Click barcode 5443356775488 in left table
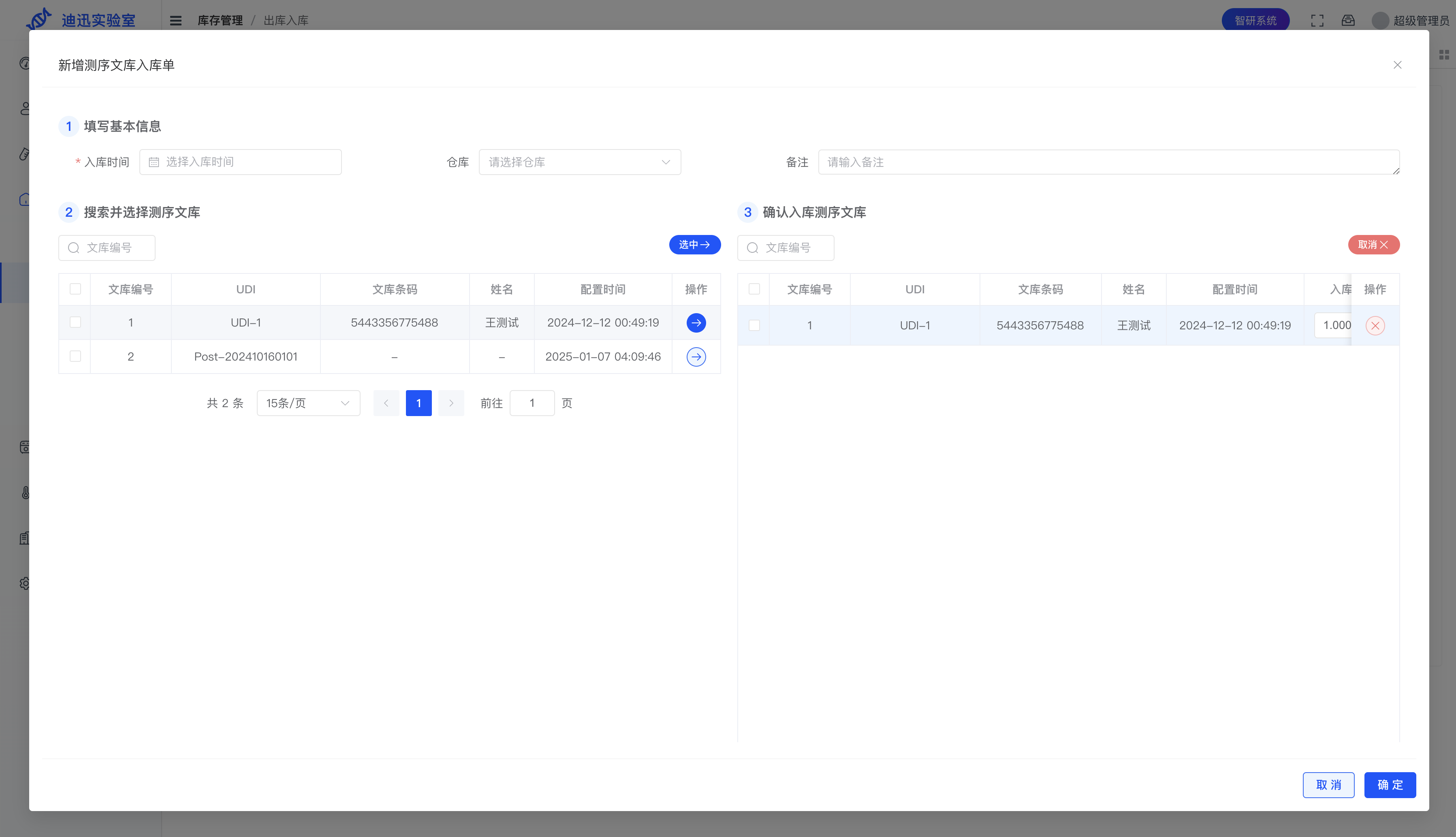This screenshot has height=837, width=1456. 394,322
